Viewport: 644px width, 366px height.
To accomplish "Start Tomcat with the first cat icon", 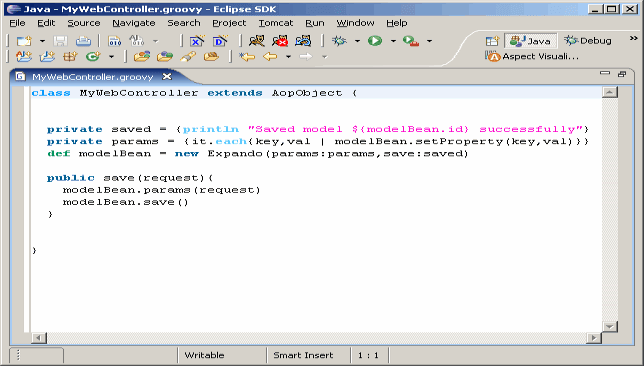I will (x=257, y=41).
